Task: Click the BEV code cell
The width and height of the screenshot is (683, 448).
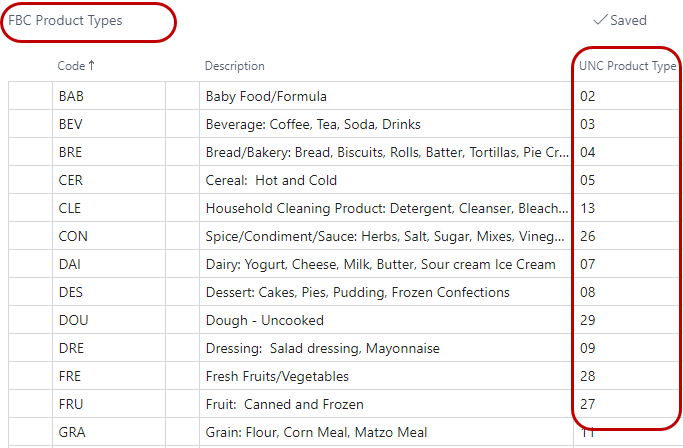Action: pyautogui.click(x=72, y=125)
